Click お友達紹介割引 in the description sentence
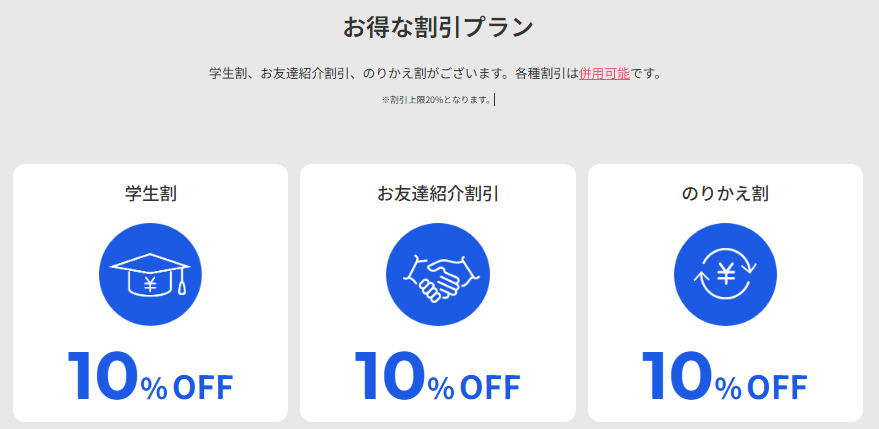 pyautogui.click(x=304, y=74)
